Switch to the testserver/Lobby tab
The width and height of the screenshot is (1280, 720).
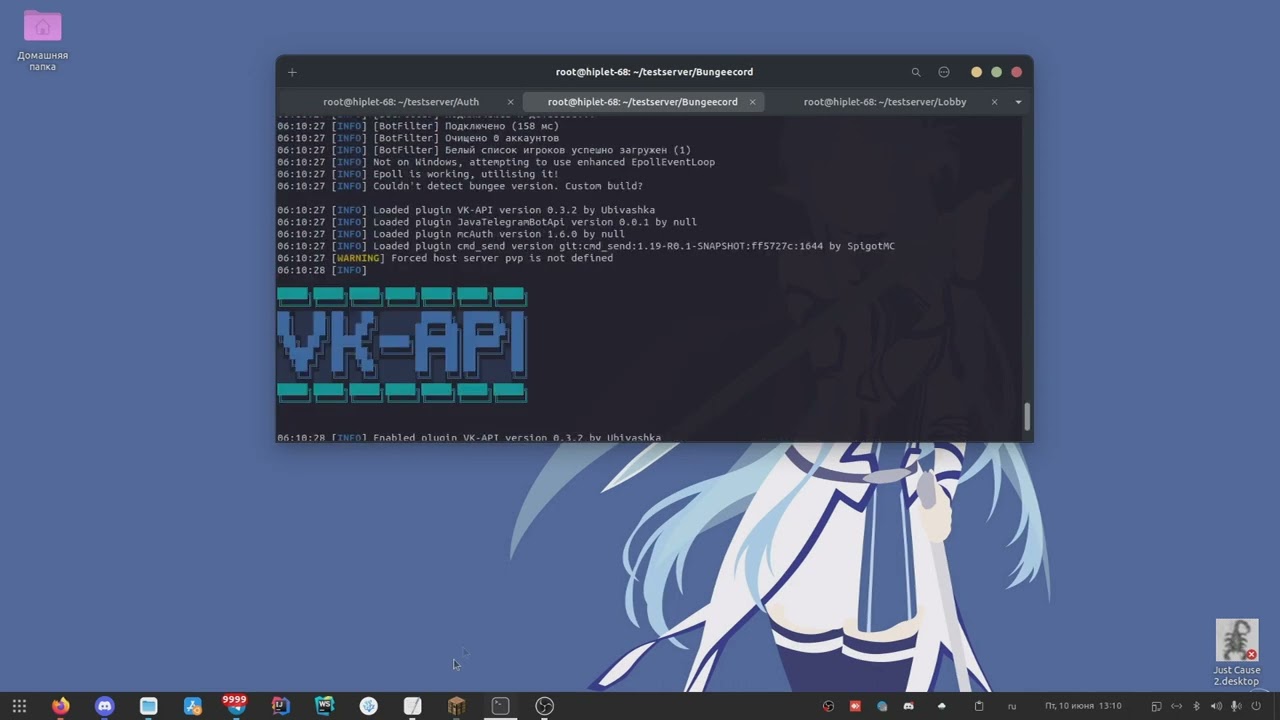click(885, 102)
